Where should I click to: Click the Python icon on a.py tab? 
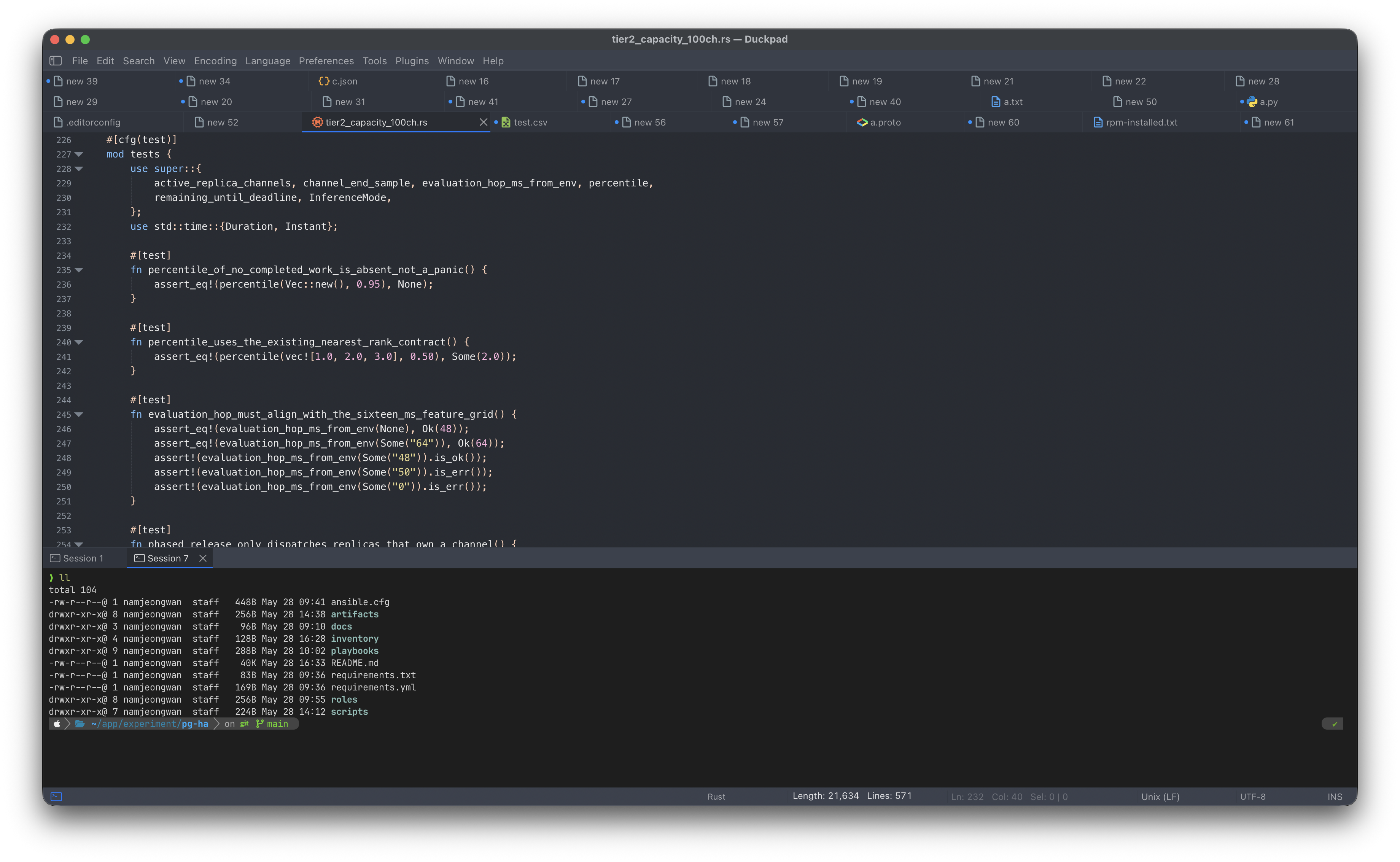[1252, 102]
